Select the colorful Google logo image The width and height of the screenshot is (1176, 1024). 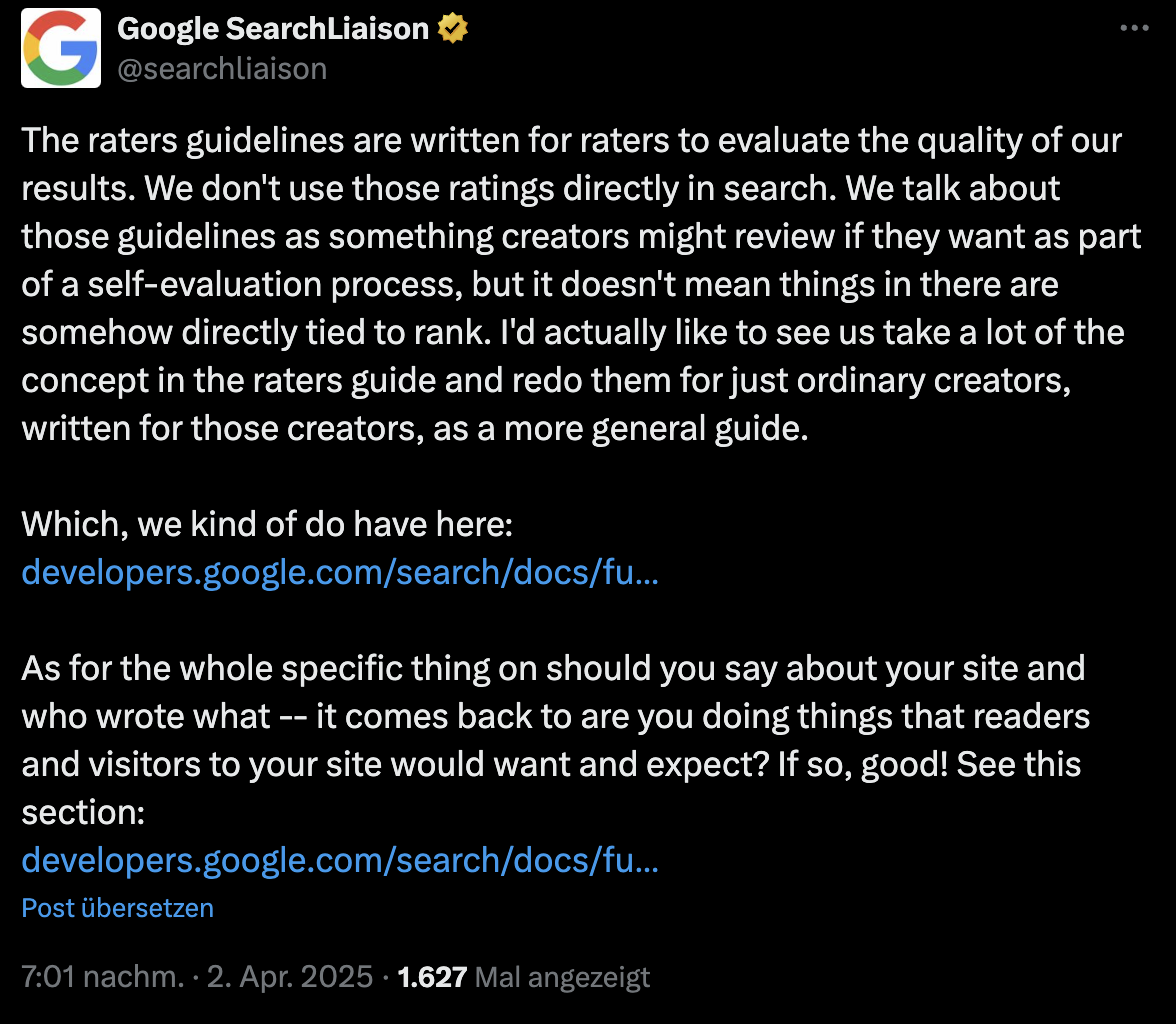60,47
